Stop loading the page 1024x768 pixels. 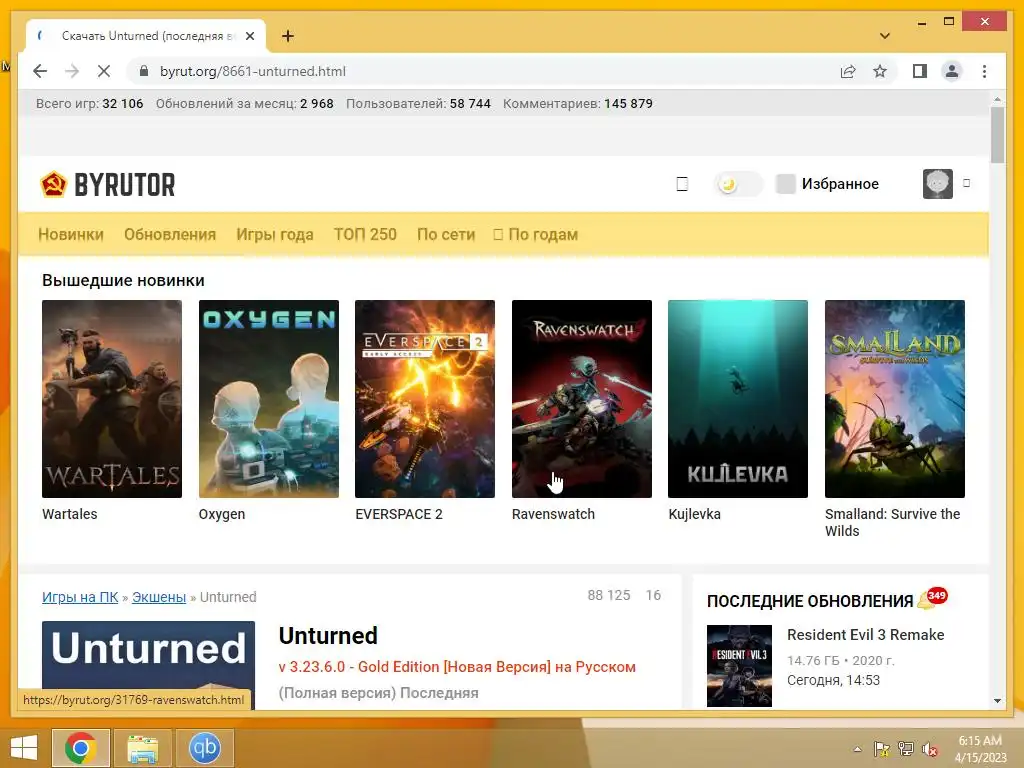click(x=104, y=71)
